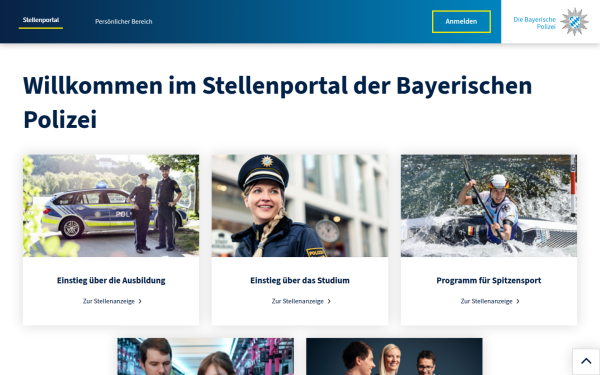The image size is (600, 375).
Task: Follow Zur Stellenanzeige link under Ausbildung
Action: [x=109, y=302]
